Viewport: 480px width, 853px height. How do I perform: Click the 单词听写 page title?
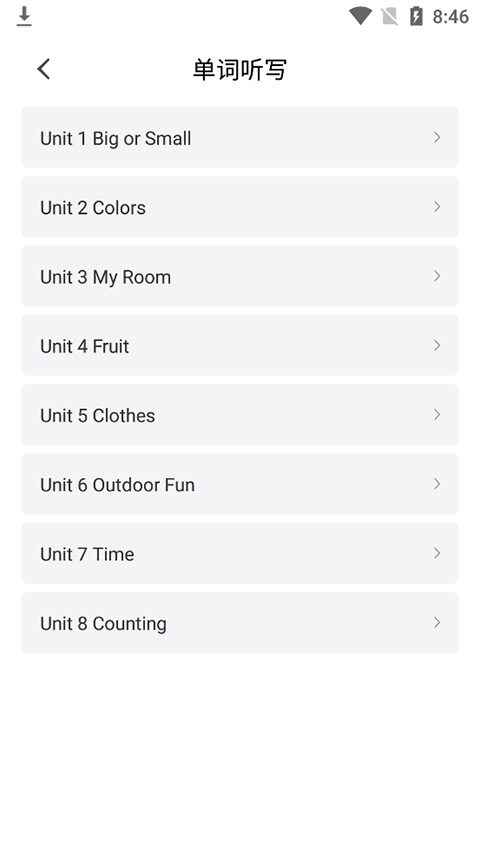pyautogui.click(x=240, y=70)
